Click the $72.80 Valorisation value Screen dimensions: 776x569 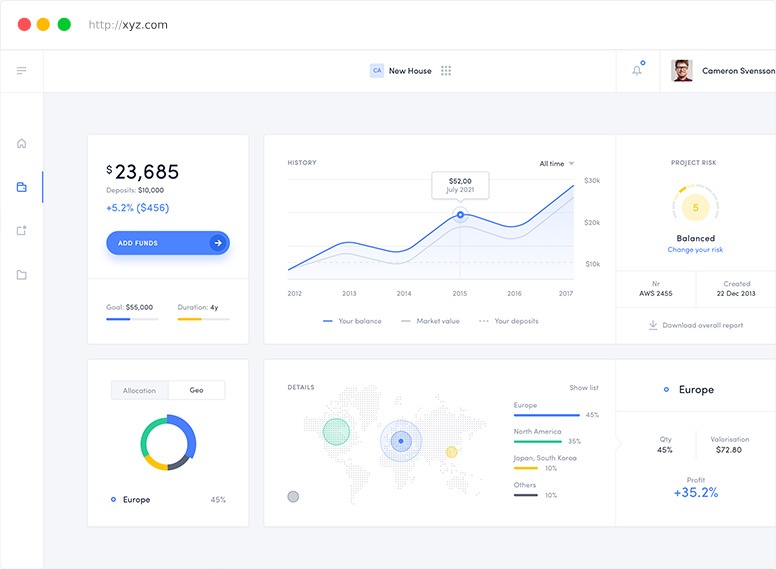[x=729, y=450]
